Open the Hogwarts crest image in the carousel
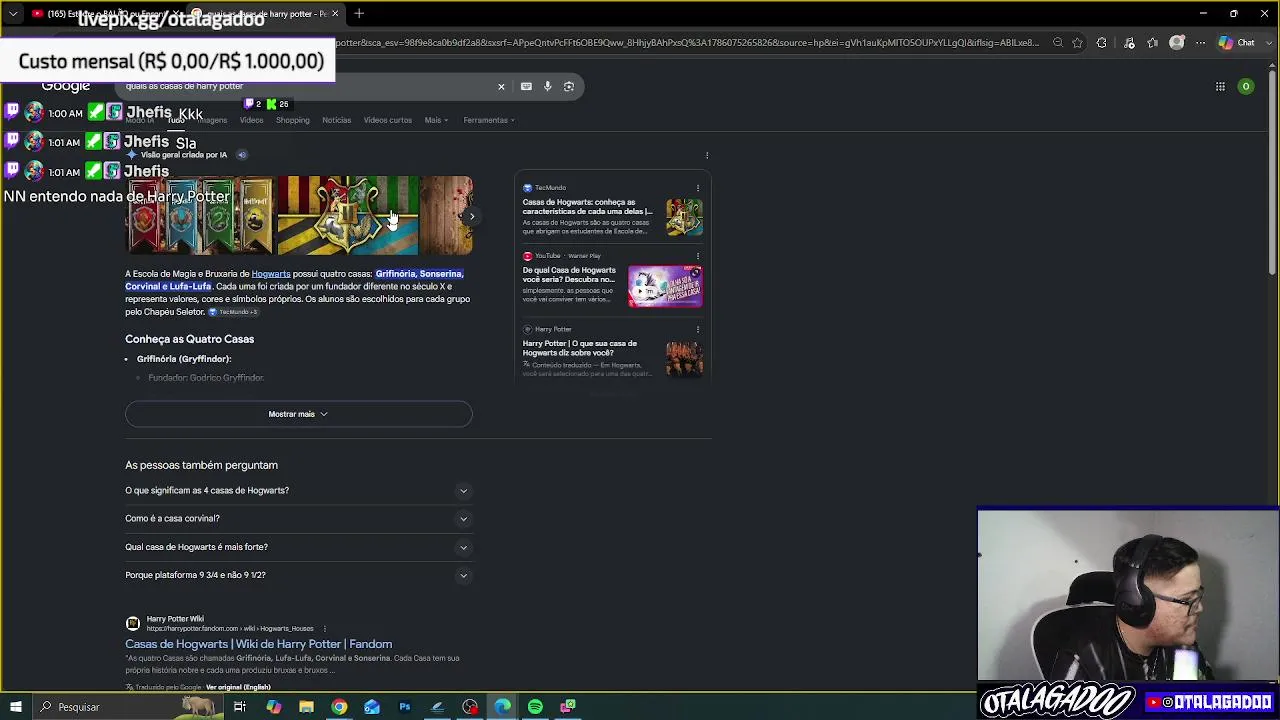1280x720 pixels. pyautogui.click(x=347, y=216)
